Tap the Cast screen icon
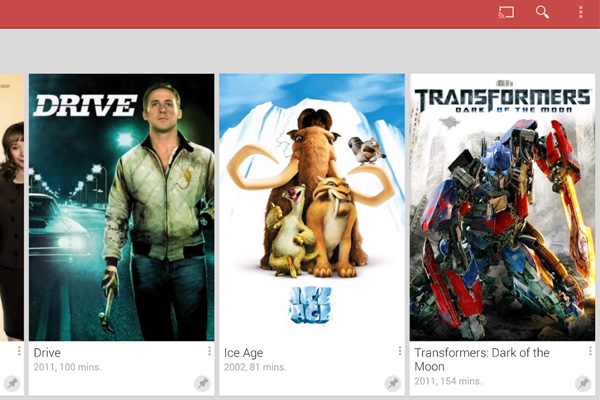The image size is (600, 400). click(x=506, y=12)
